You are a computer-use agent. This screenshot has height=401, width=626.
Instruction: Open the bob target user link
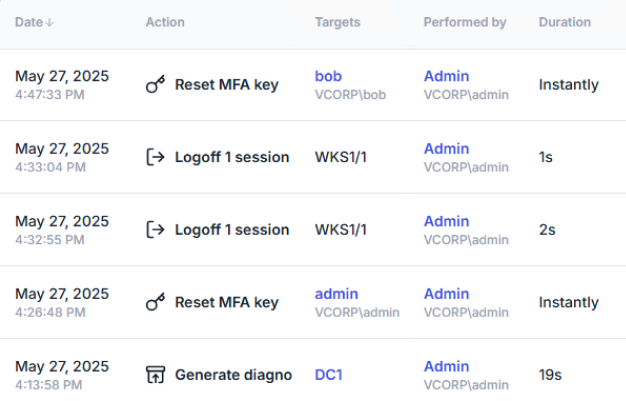click(328, 76)
